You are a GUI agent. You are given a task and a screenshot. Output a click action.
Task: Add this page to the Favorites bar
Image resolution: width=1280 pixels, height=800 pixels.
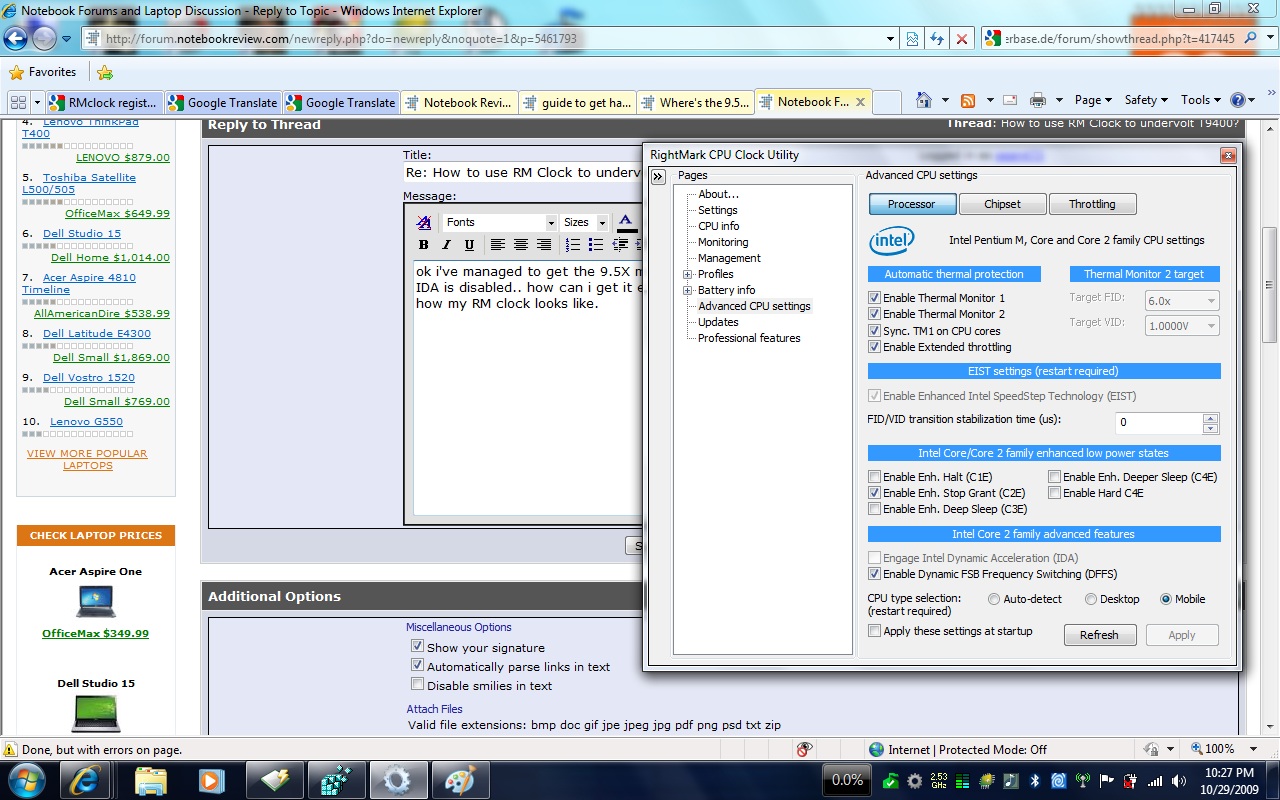105,72
